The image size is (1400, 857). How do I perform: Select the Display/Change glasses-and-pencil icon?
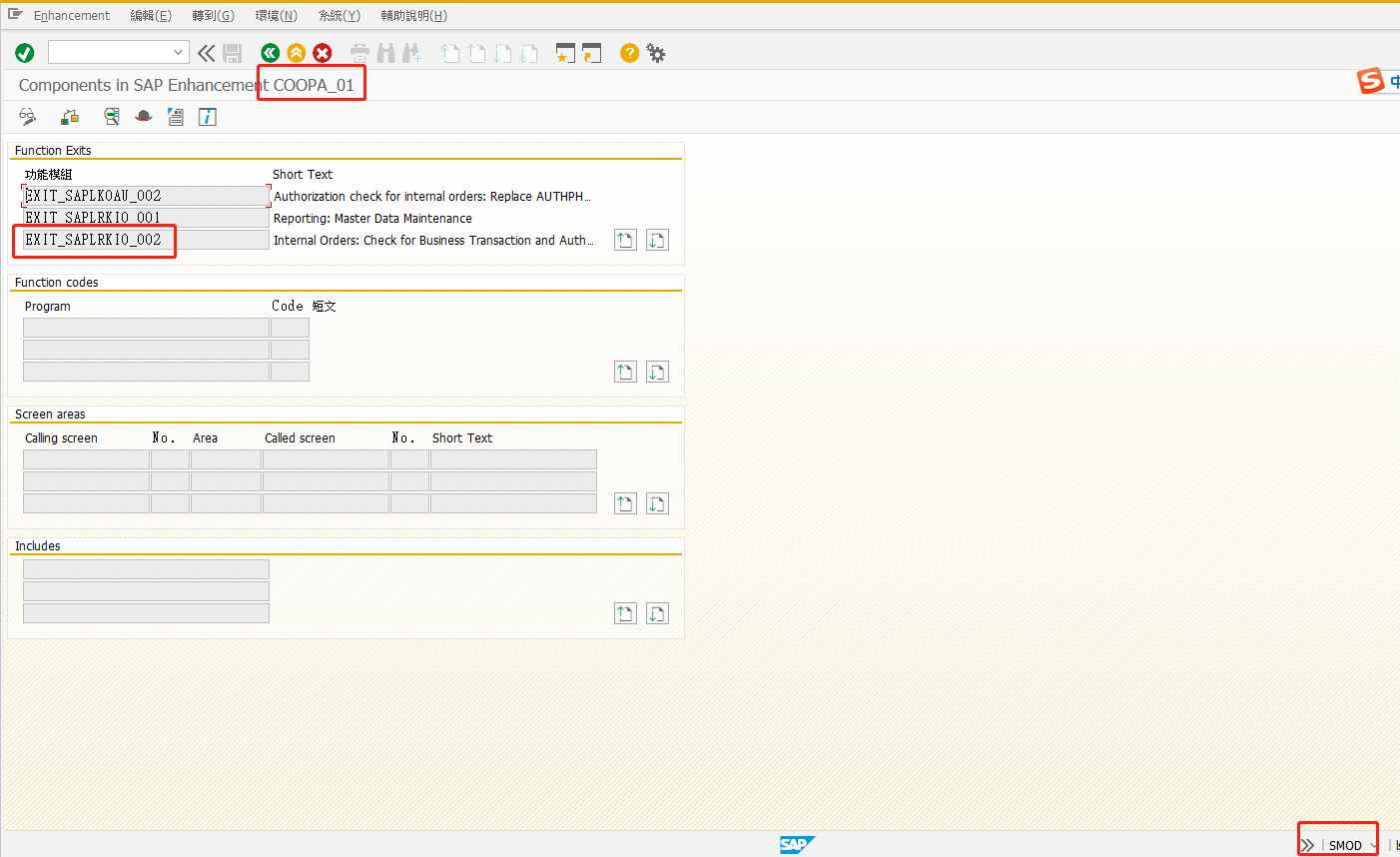point(27,117)
